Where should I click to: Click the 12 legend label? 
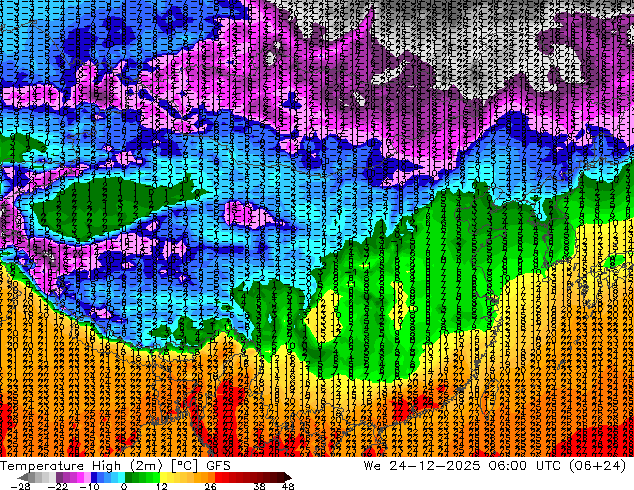point(162,486)
